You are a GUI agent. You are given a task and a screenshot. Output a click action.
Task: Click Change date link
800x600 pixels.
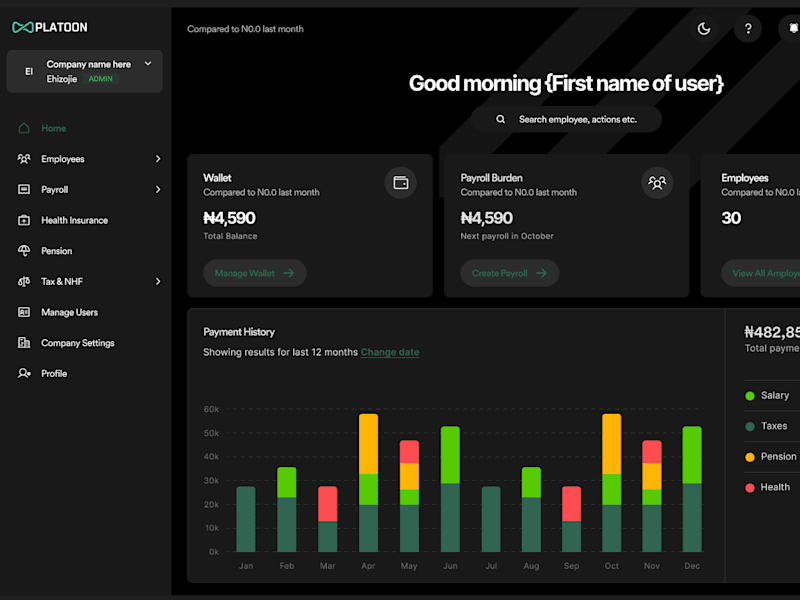click(390, 352)
